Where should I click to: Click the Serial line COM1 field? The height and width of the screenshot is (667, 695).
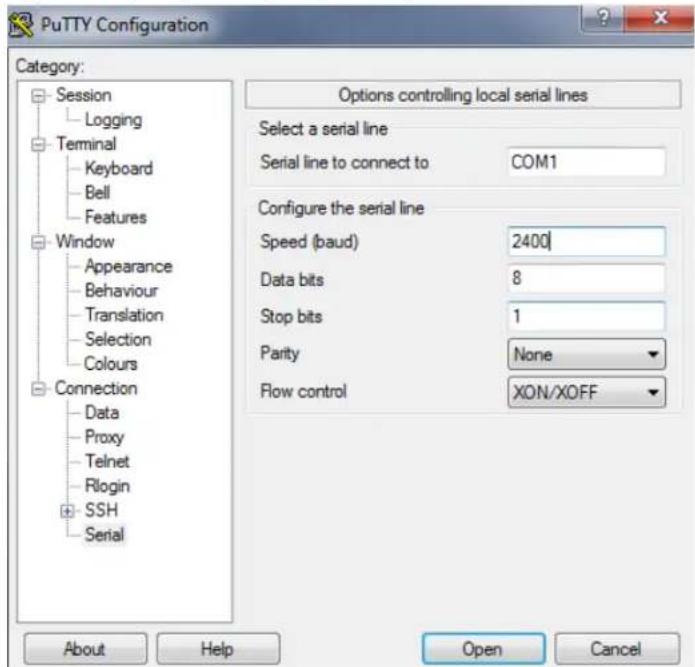pos(586,162)
